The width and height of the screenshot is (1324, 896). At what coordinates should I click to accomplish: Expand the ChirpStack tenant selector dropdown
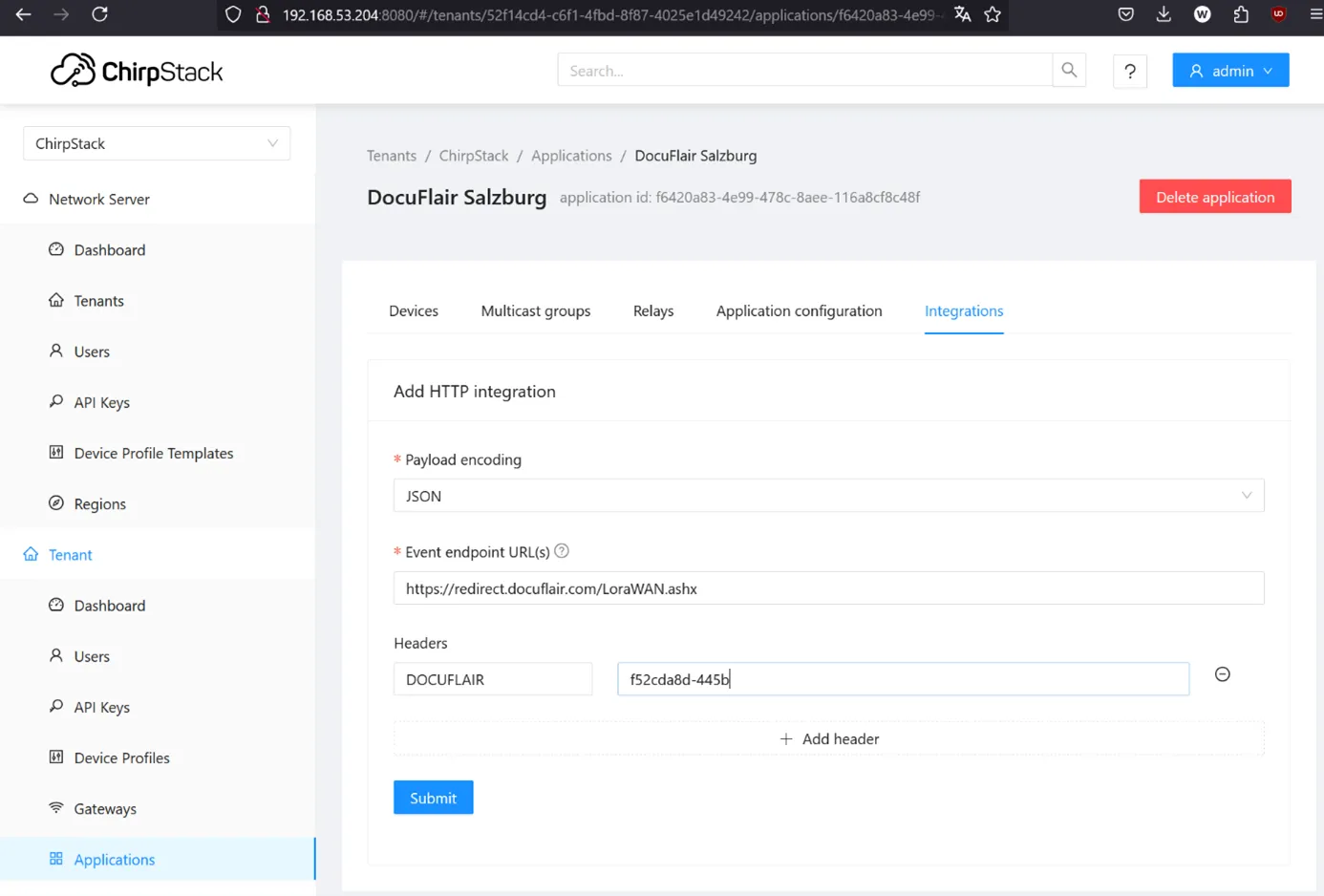(x=157, y=143)
